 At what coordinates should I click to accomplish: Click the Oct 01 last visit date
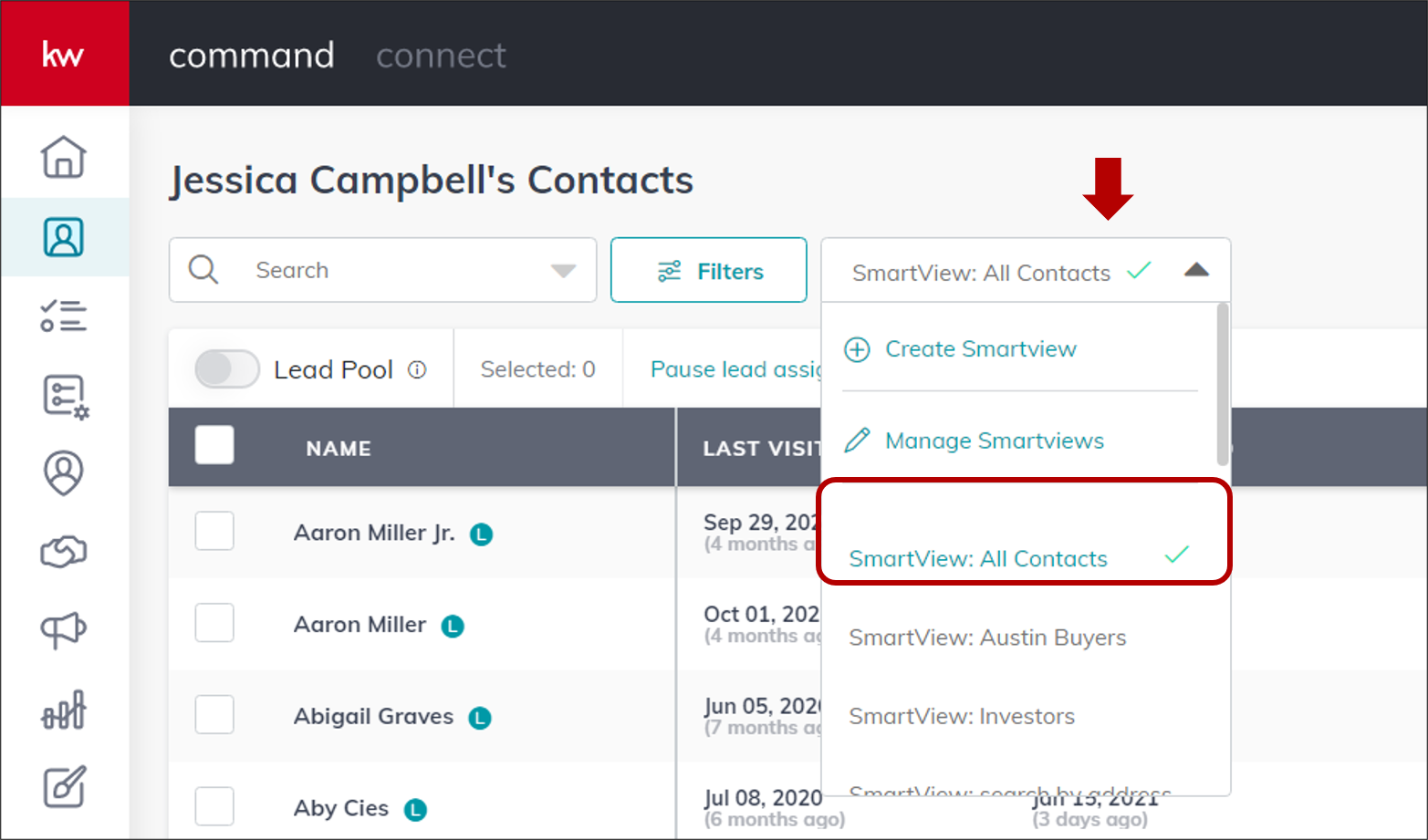tap(762, 615)
